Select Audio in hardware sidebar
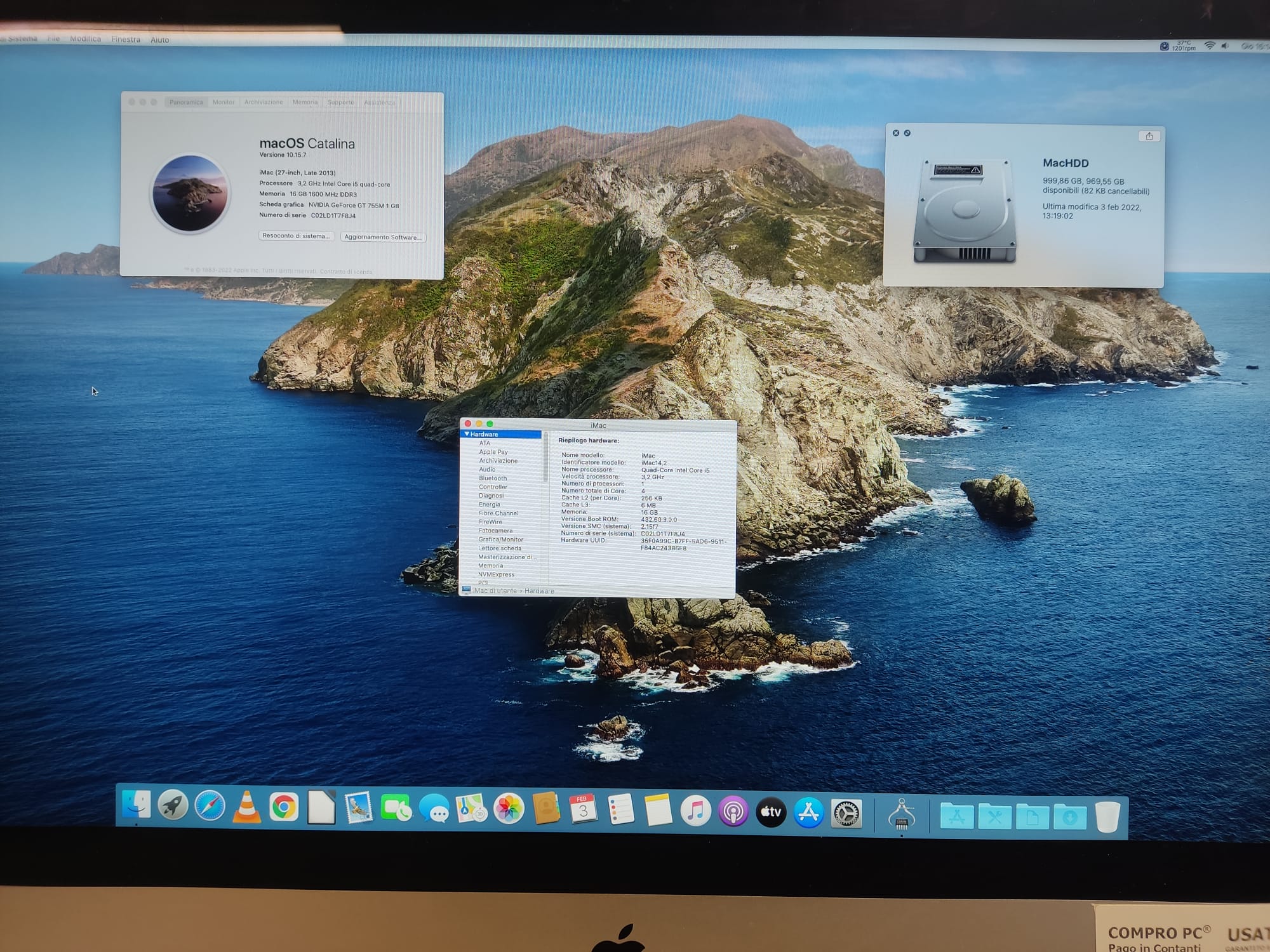 tap(487, 470)
